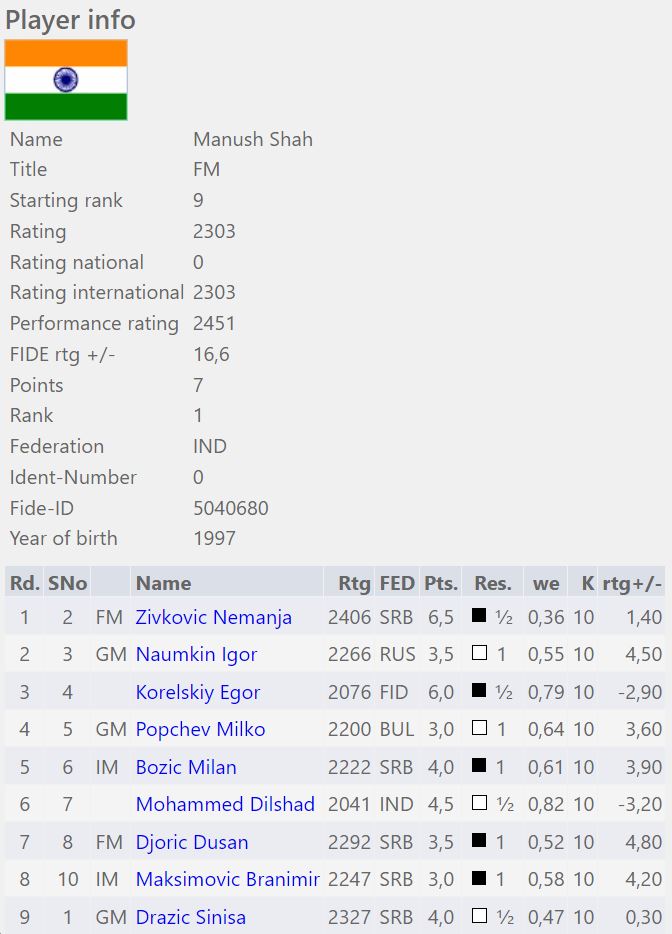The image size is (672, 934).
Task: Click the India flag image
Action: tap(66, 80)
